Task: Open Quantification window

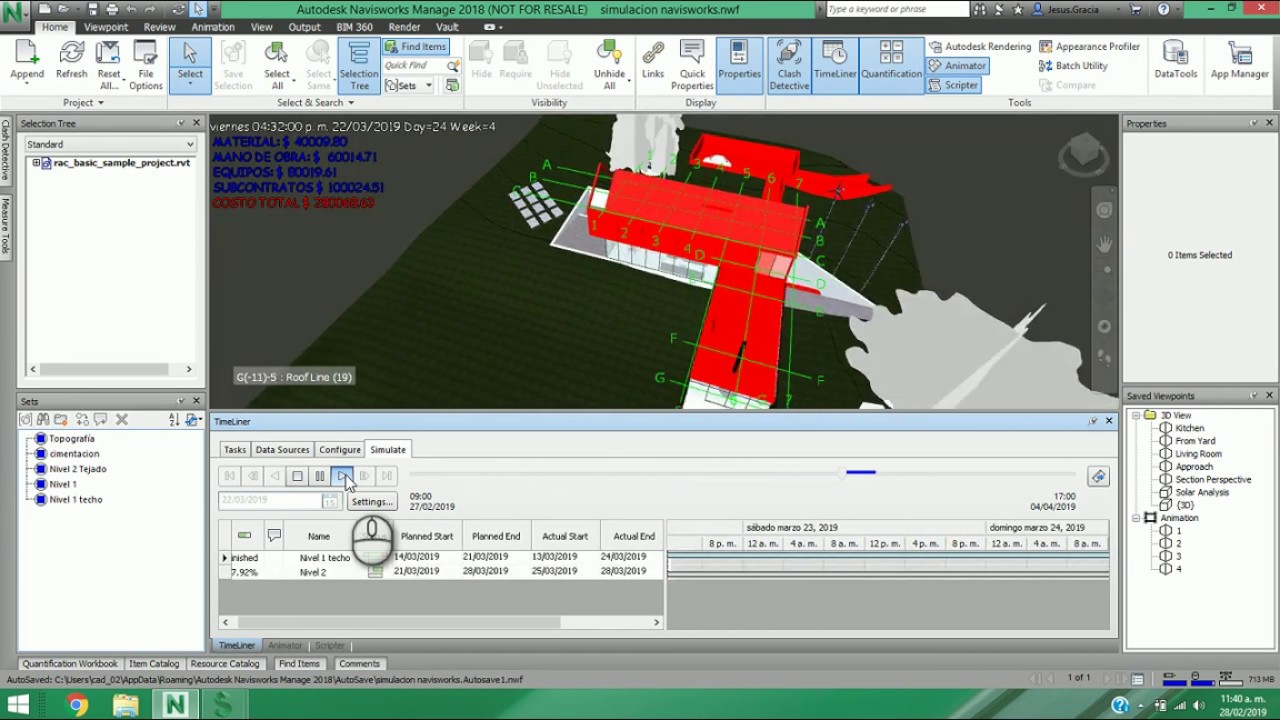Action: point(891,65)
